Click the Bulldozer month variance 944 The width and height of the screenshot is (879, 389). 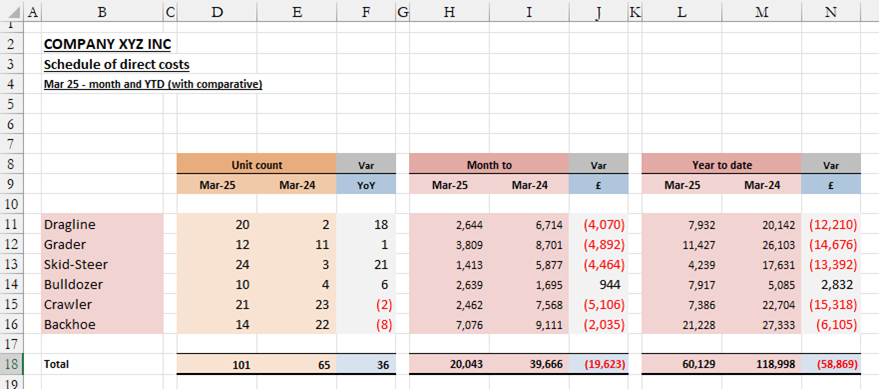coord(598,284)
